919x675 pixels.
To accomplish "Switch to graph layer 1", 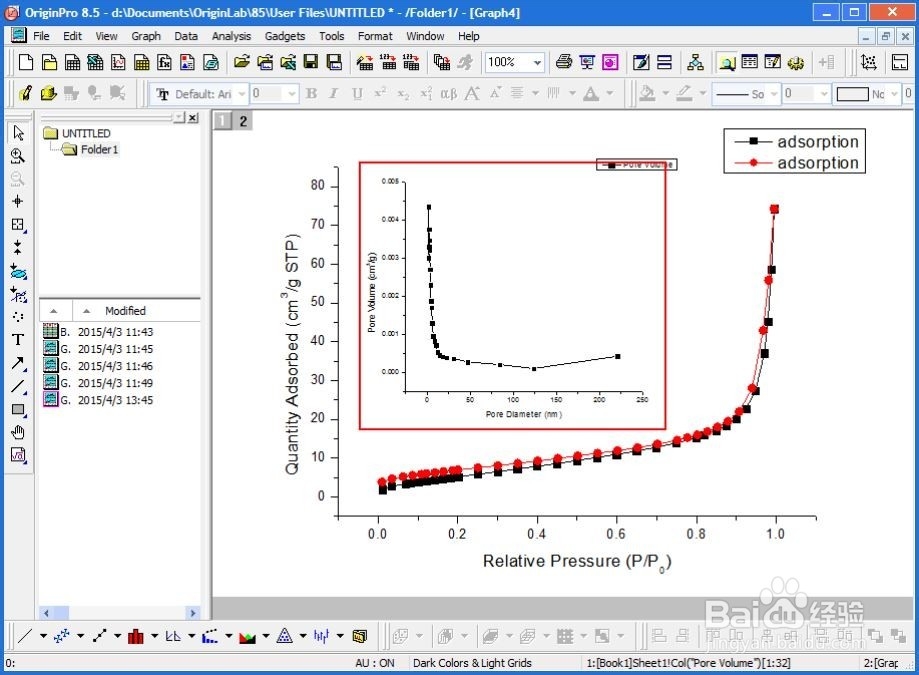I will coord(222,121).
